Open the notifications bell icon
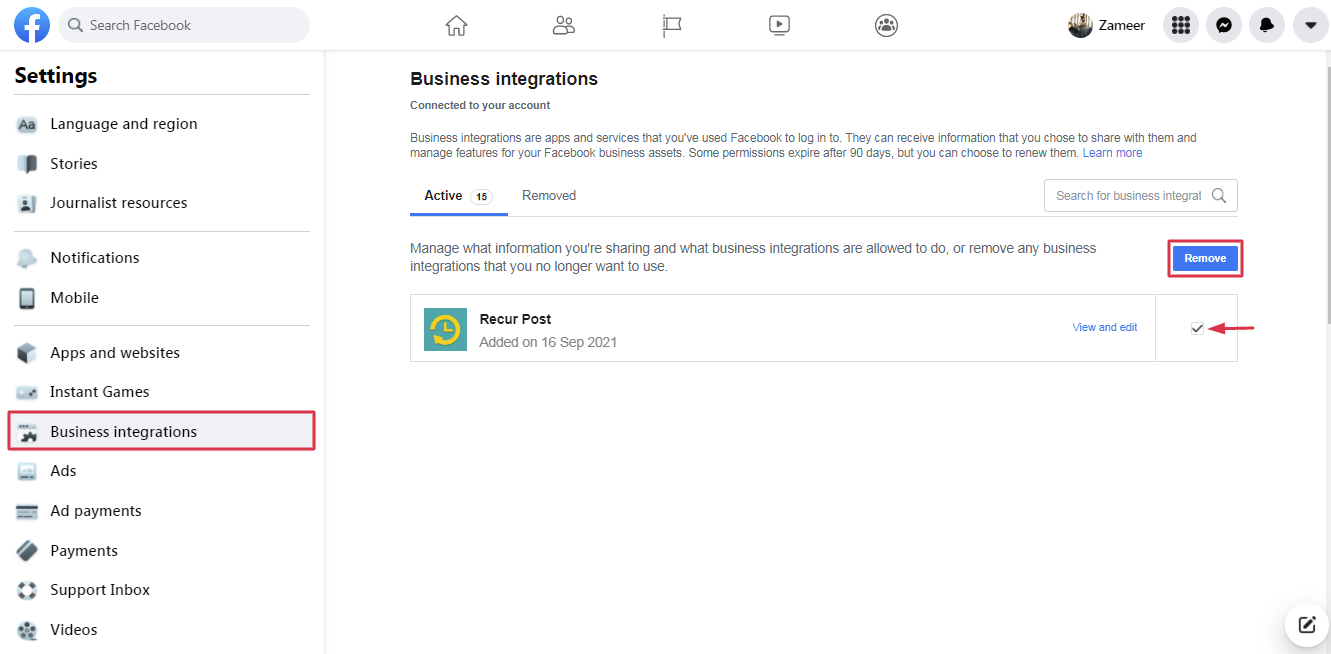The image size is (1331, 654). (x=1267, y=25)
